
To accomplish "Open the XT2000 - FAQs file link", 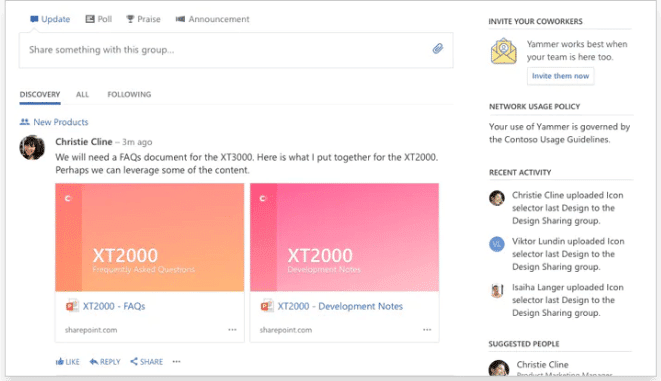I will [x=114, y=306].
